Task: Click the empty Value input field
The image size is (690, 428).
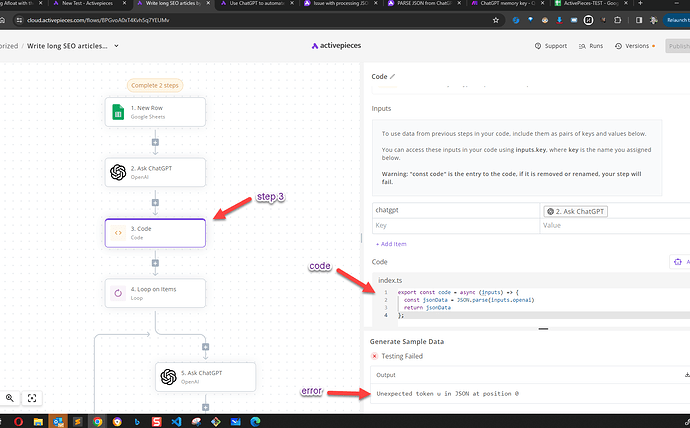Action: coord(615,226)
